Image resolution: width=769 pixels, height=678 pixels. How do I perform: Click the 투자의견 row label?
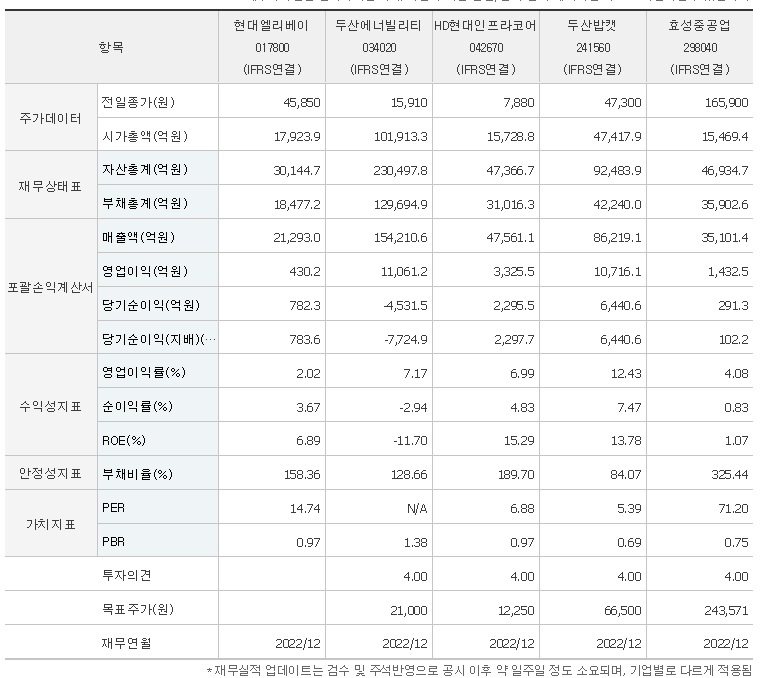[x=126, y=575]
